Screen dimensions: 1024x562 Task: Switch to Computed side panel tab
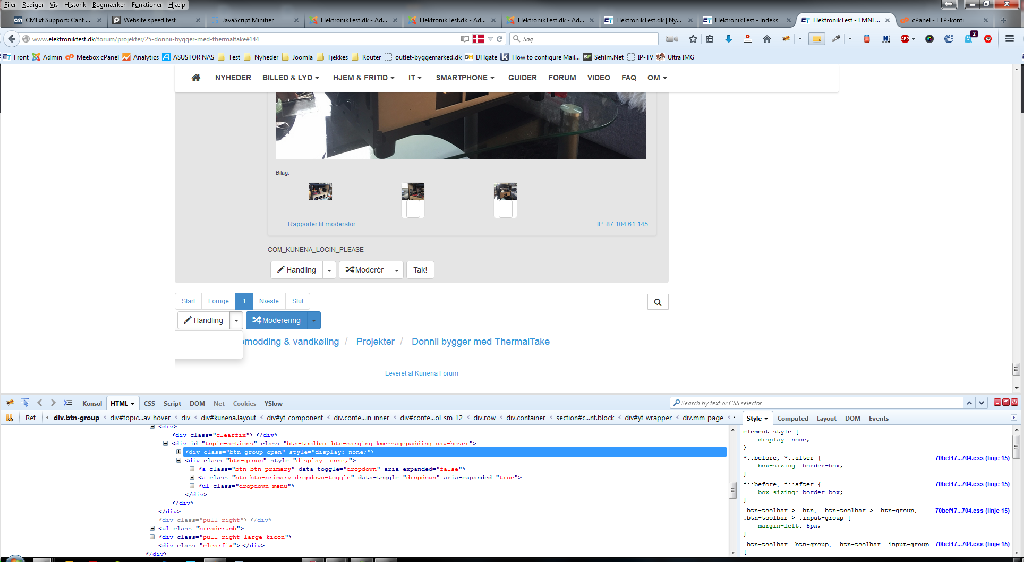click(x=793, y=418)
